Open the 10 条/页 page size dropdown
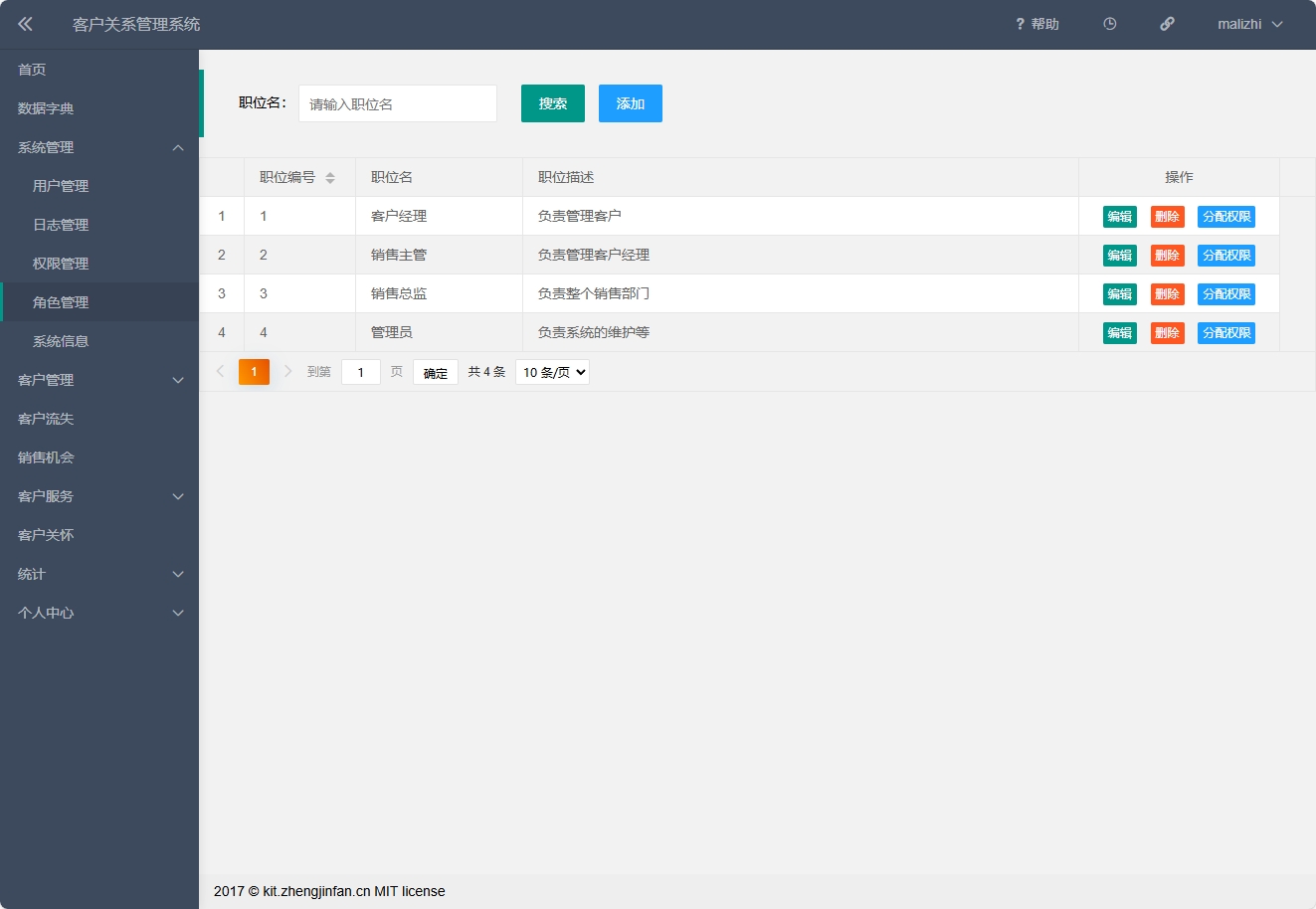The image size is (1316, 909). [552, 371]
